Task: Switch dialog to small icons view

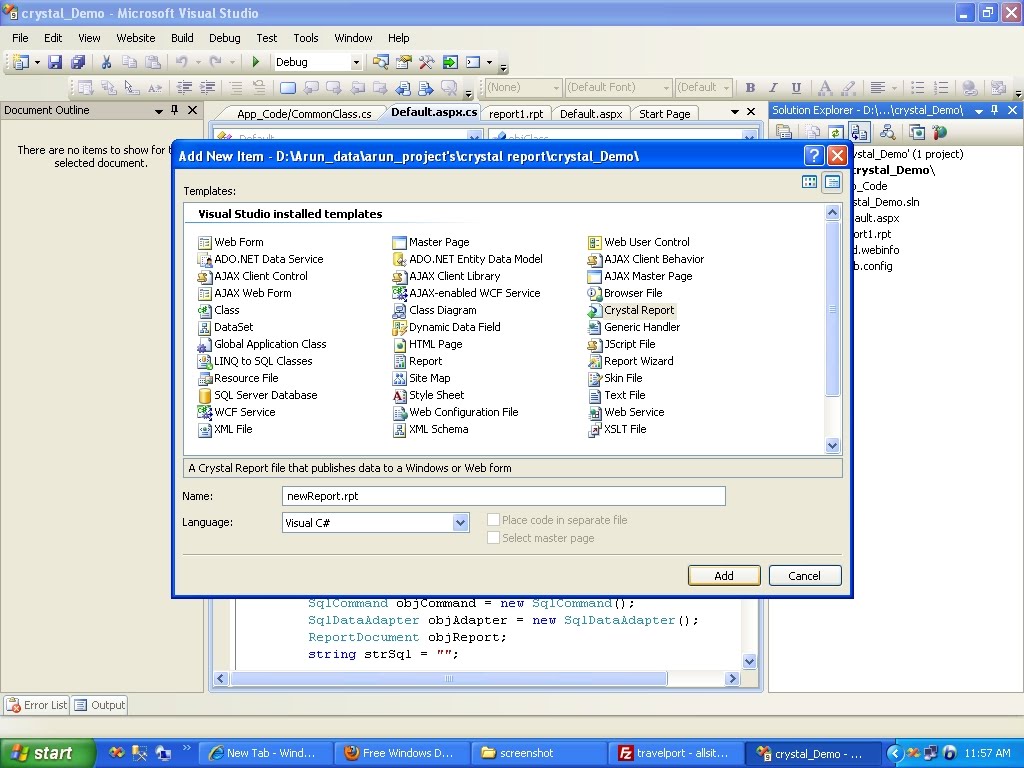Action: [832, 181]
